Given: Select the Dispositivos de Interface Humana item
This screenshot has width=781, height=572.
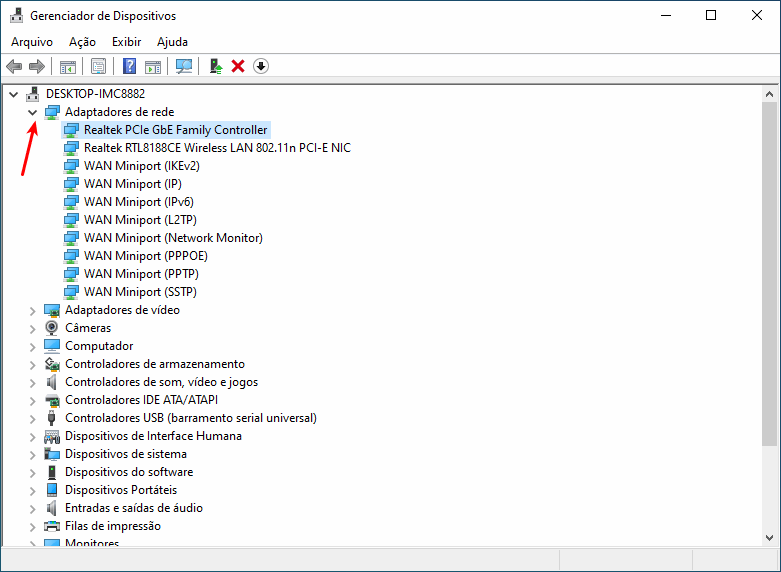Looking at the screenshot, I should click(153, 436).
